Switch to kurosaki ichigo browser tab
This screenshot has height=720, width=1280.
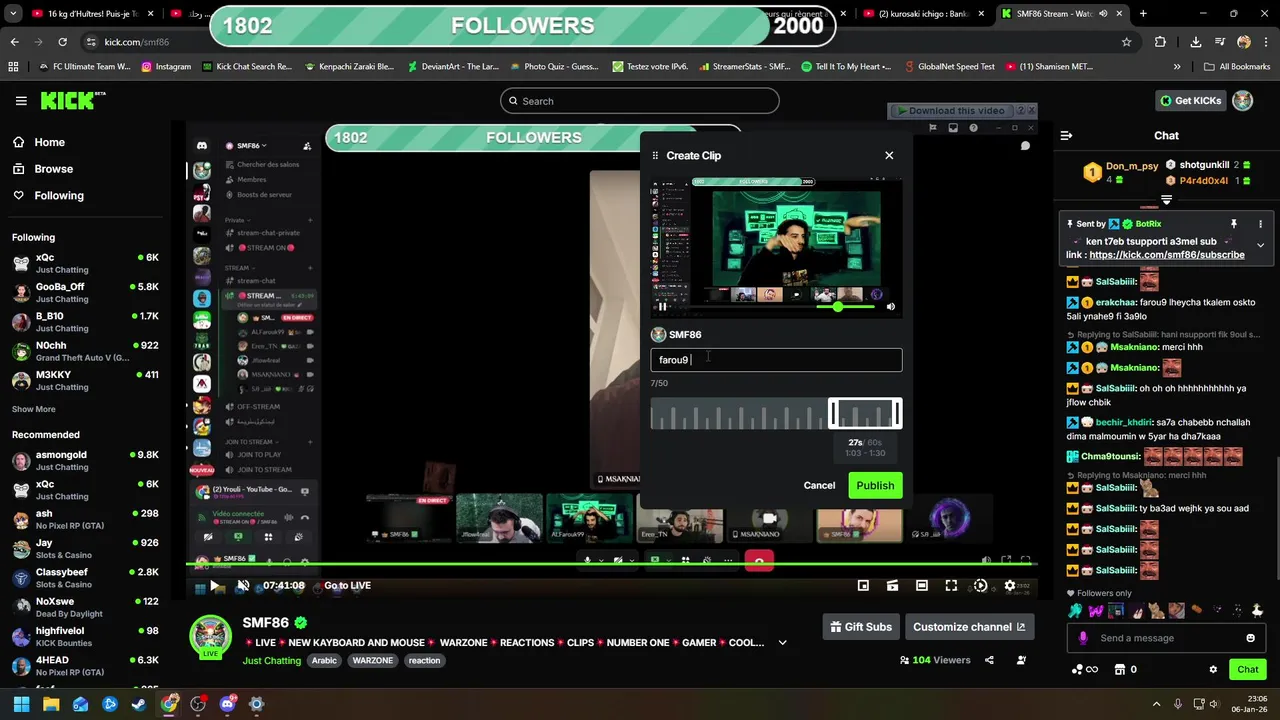click(x=921, y=14)
